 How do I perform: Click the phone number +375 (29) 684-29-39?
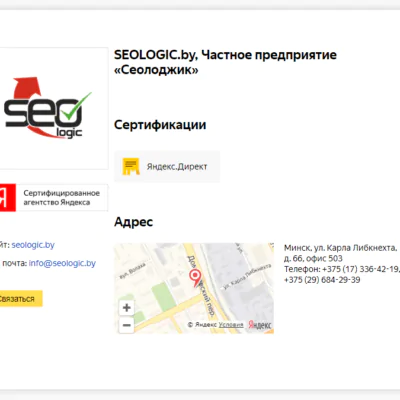(322, 280)
